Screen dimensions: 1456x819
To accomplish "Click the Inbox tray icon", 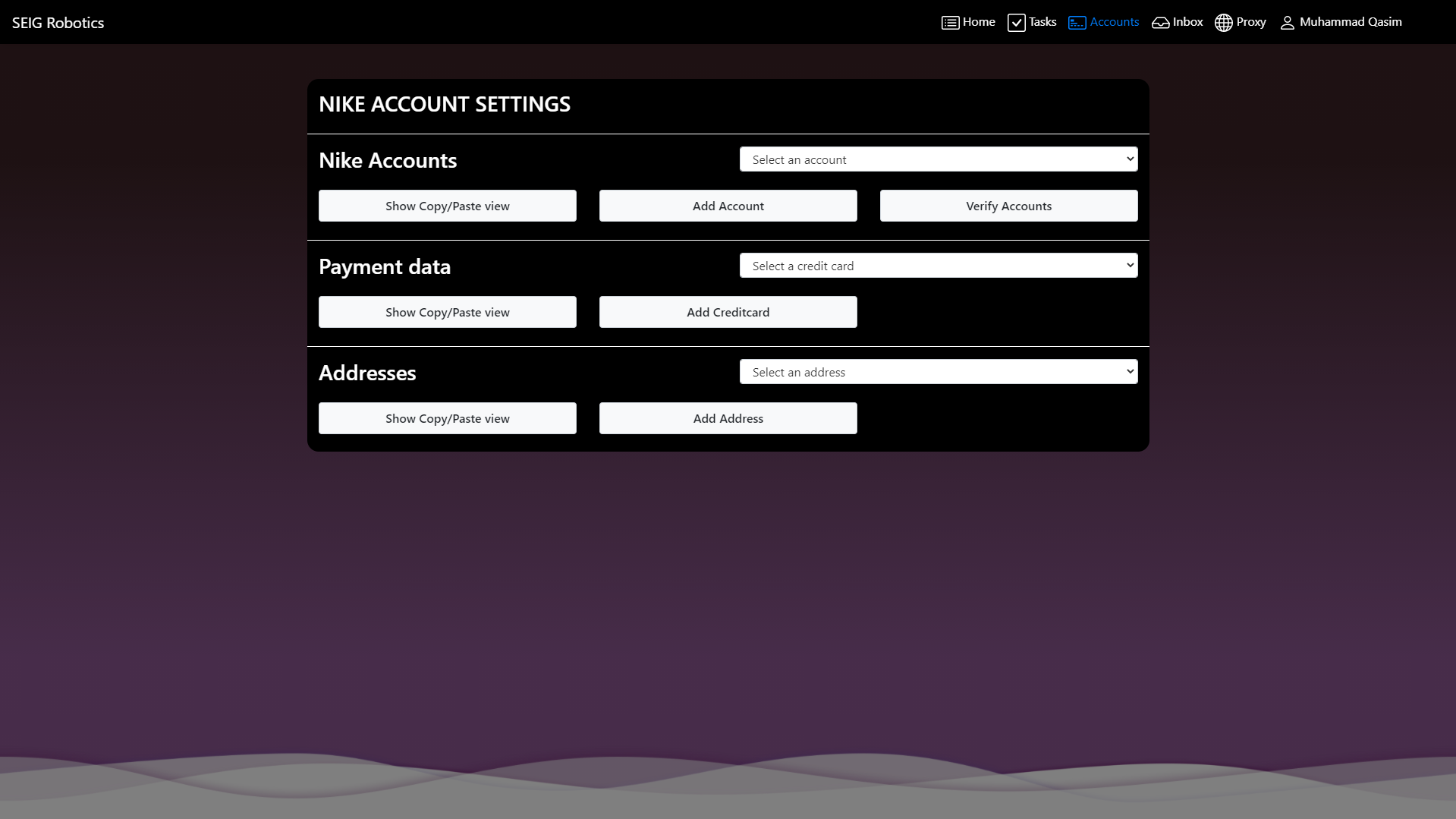I will point(1160,23).
